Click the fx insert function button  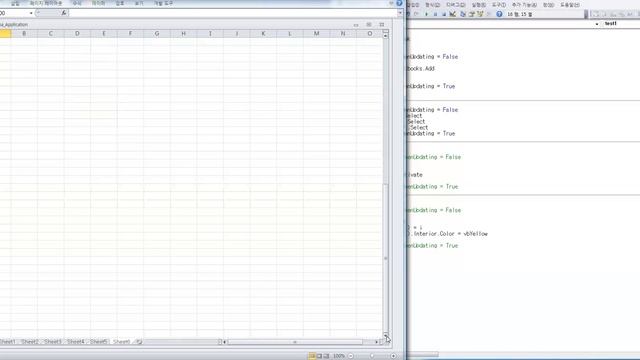point(64,13)
